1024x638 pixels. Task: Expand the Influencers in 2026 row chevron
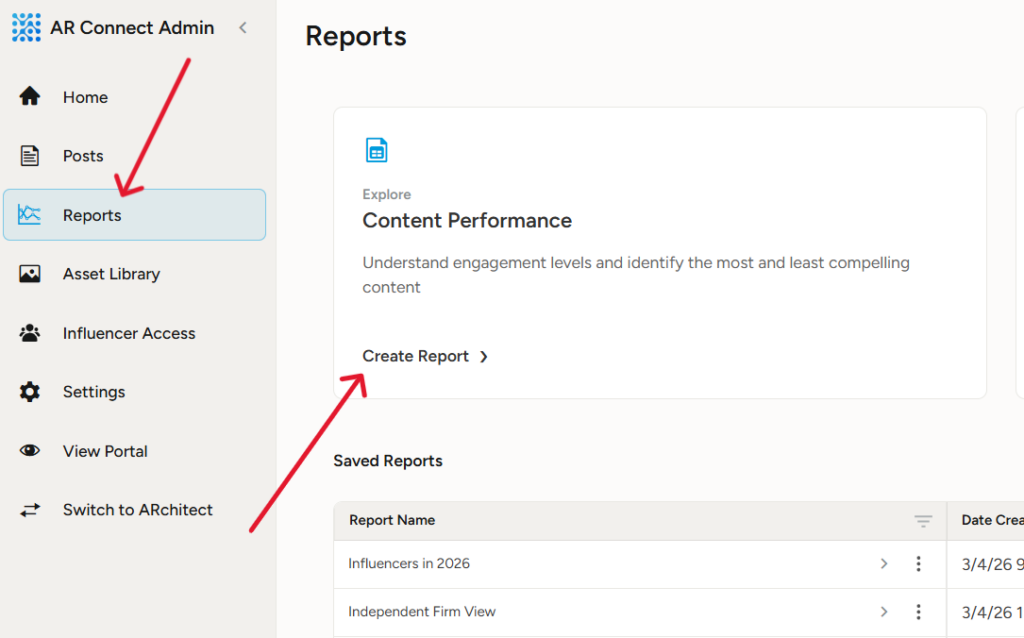click(x=883, y=563)
